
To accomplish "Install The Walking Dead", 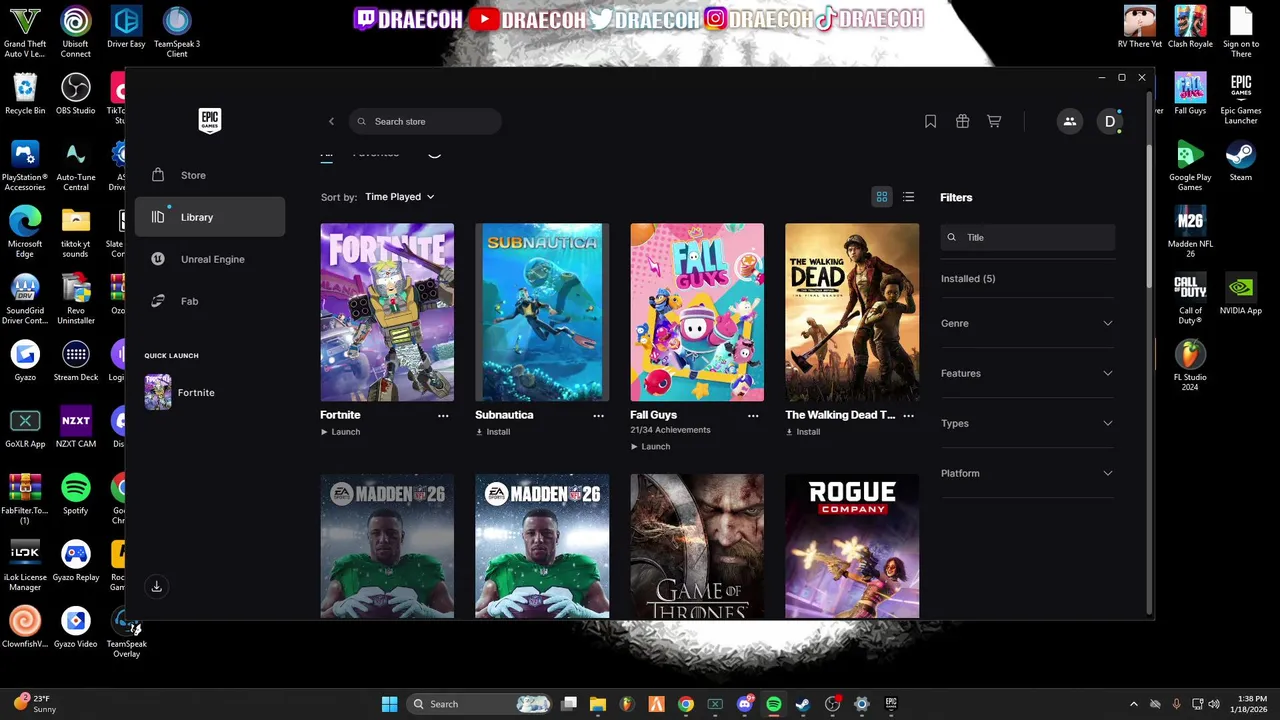I will [803, 432].
